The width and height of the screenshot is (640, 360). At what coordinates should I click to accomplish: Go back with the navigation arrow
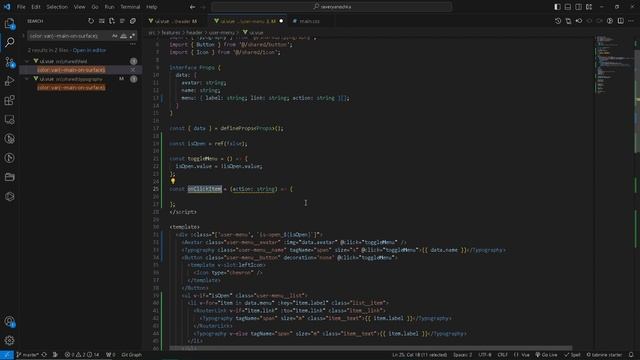point(192,7)
